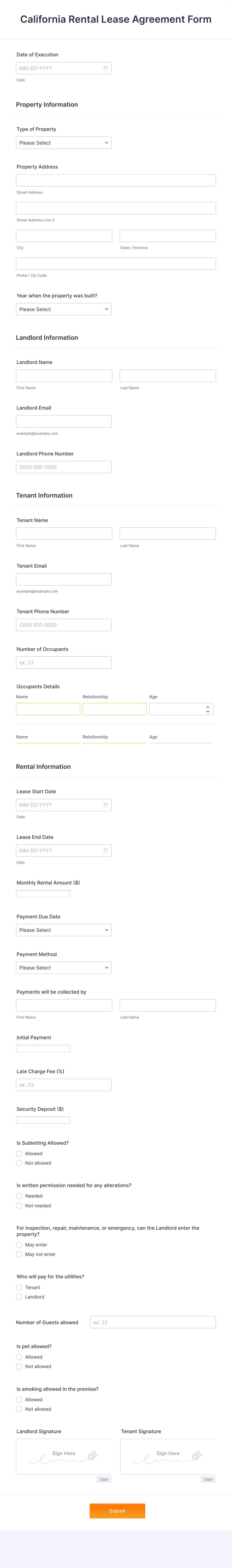
Task: Click the Landlord Email field
Action: (x=64, y=421)
